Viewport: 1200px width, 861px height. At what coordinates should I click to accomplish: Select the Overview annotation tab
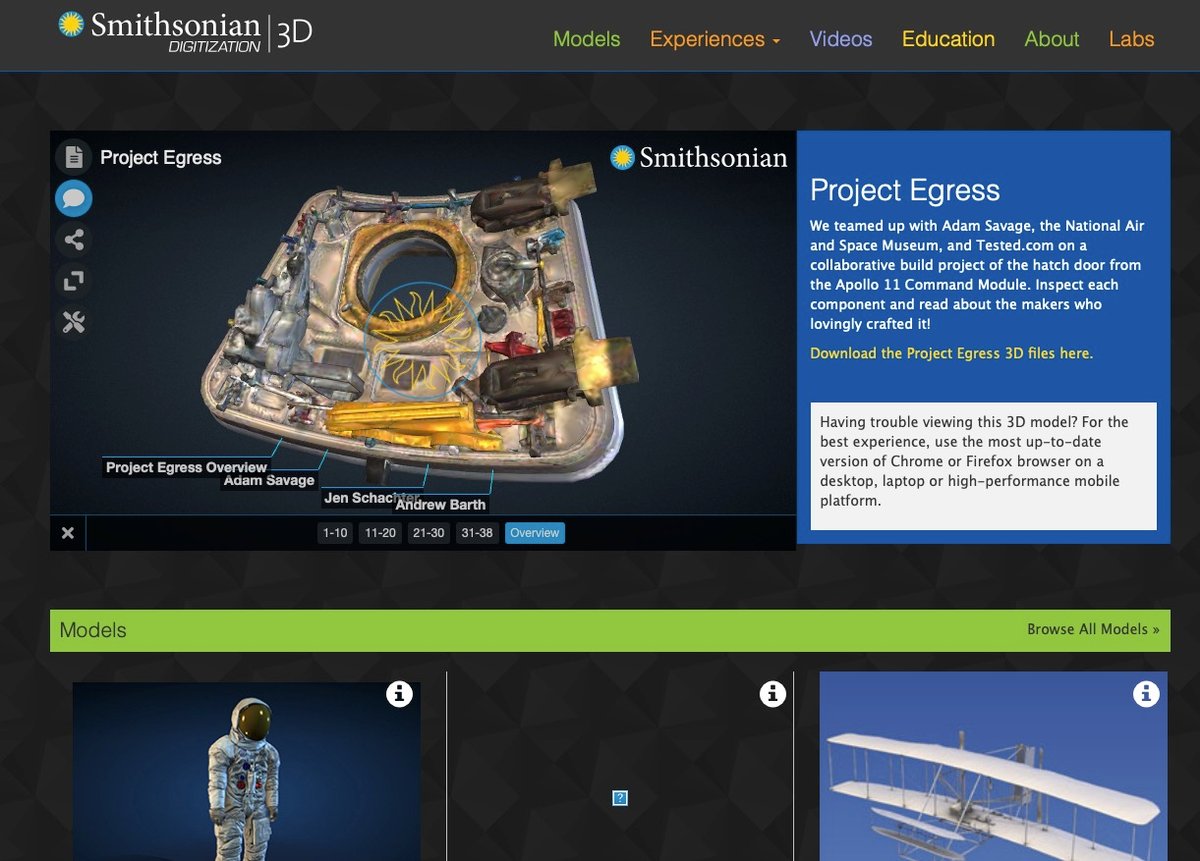coord(534,533)
